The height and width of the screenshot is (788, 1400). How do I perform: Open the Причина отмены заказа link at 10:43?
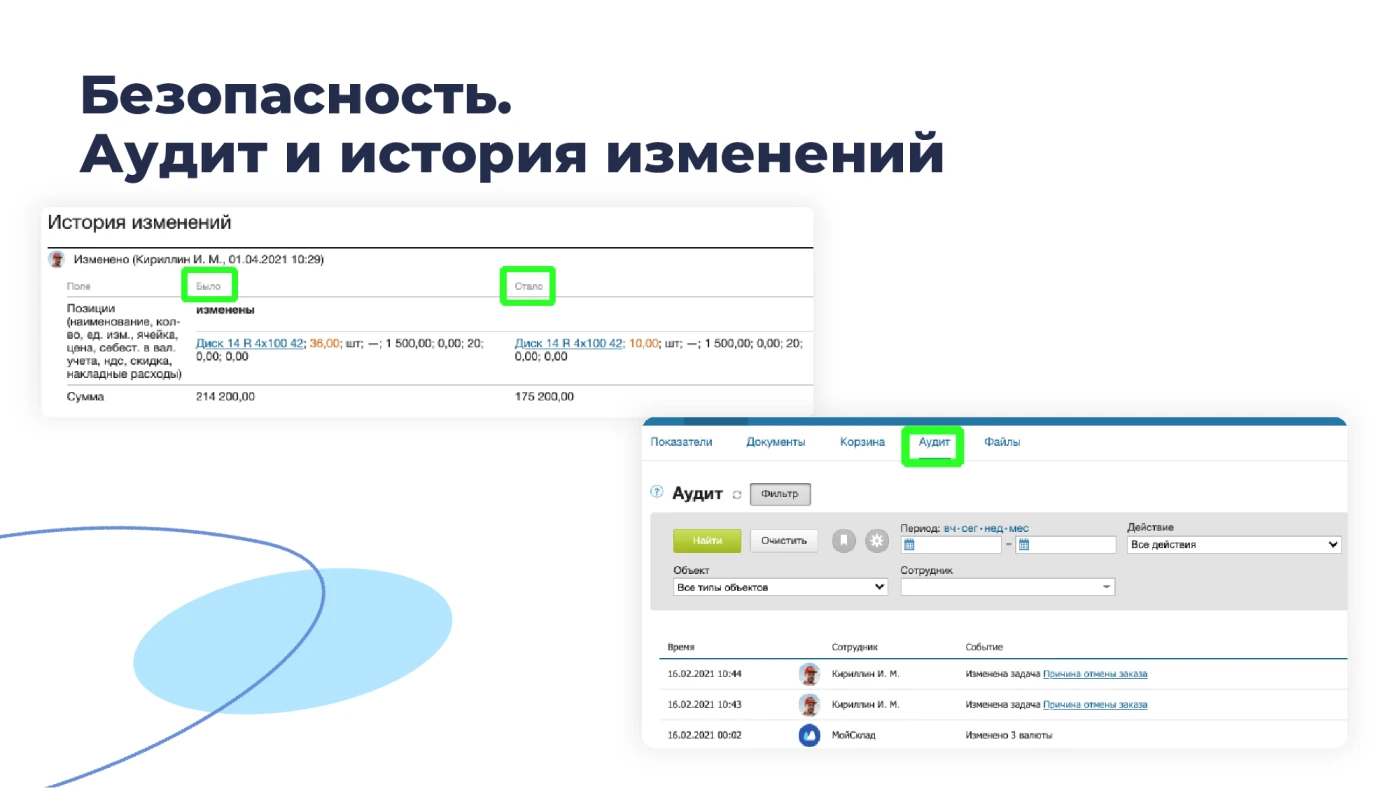(x=1095, y=705)
